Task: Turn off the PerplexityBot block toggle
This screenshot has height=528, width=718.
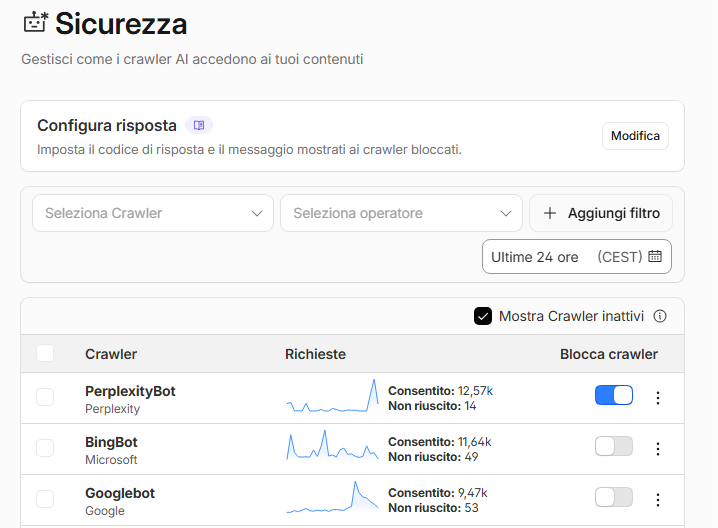Action: point(614,395)
